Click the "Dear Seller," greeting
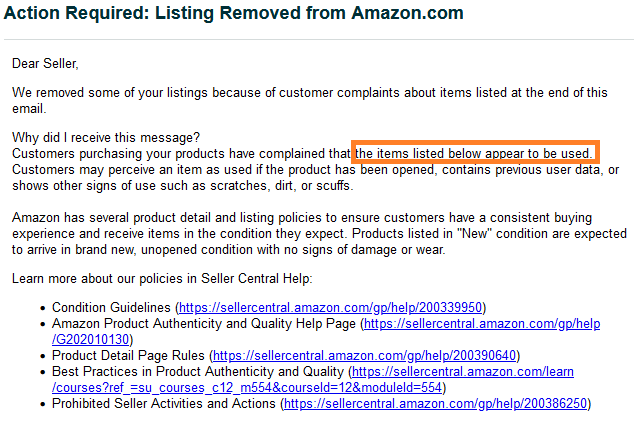The width and height of the screenshot is (634, 424). (x=45, y=64)
